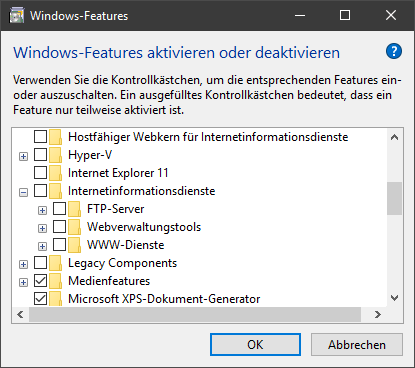Screen dimensions: 415x368
Task: Disable the Microsoft XPS-Dokument-Generator checkbox
Action: point(40,299)
